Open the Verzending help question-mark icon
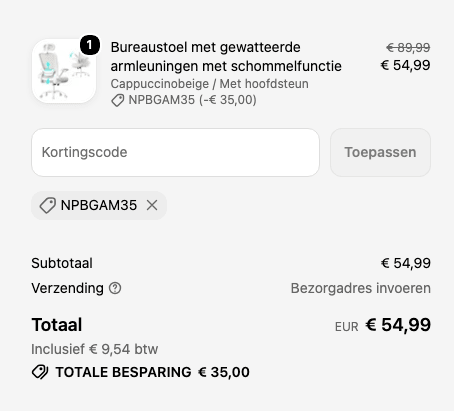The height and width of the screenshot is (411, 454). pos(115,288)
